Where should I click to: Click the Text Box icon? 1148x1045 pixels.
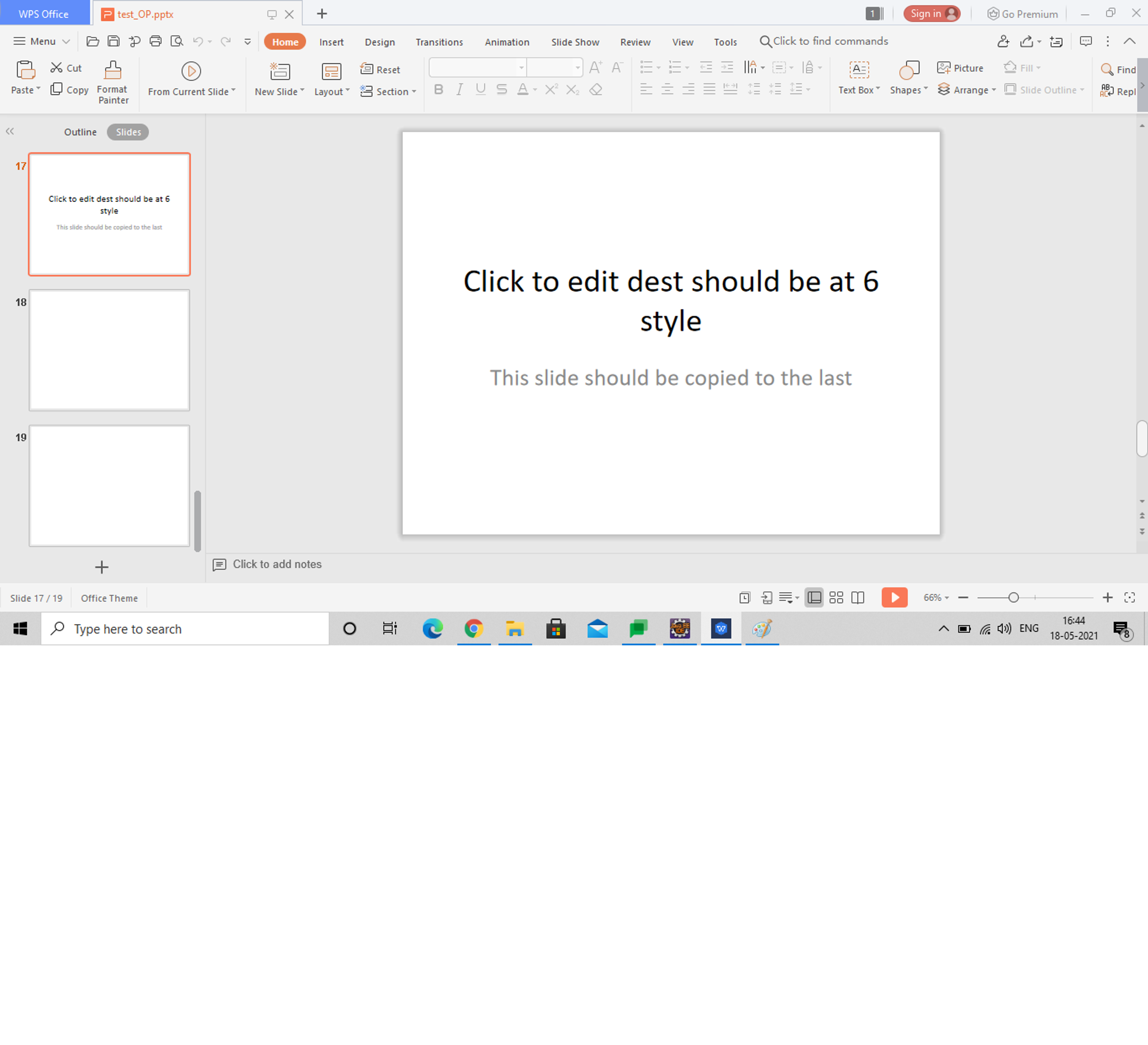coord(859,70)
